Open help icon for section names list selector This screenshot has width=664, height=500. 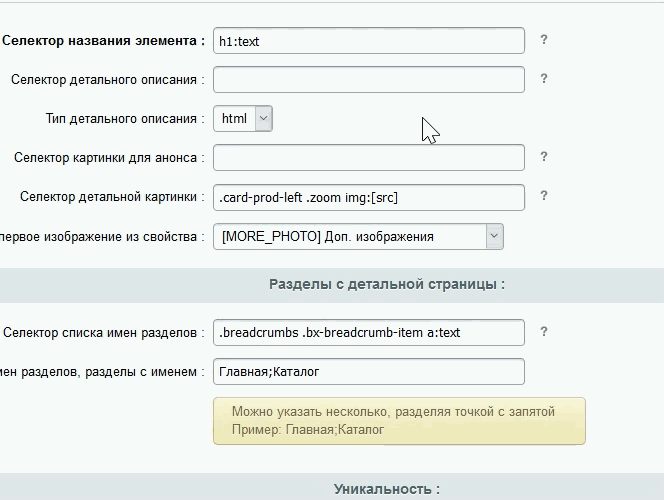tap(544, 331)
